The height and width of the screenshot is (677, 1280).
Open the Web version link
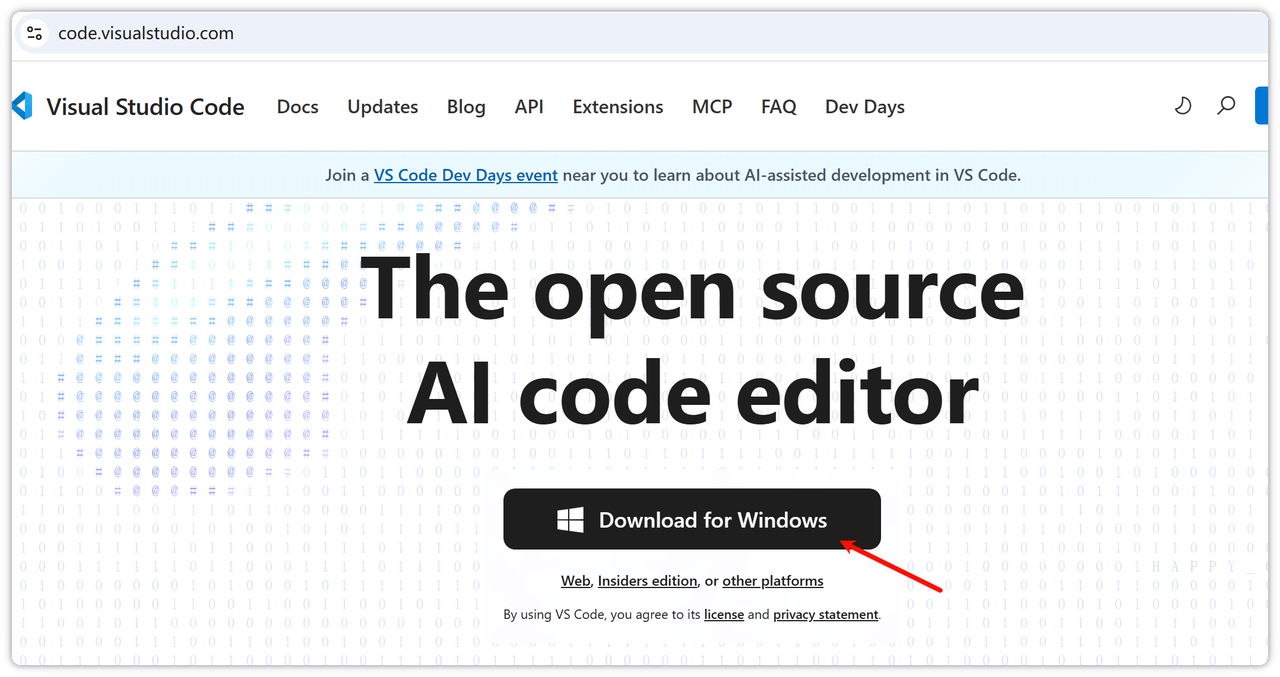click(x=575, y=581)
